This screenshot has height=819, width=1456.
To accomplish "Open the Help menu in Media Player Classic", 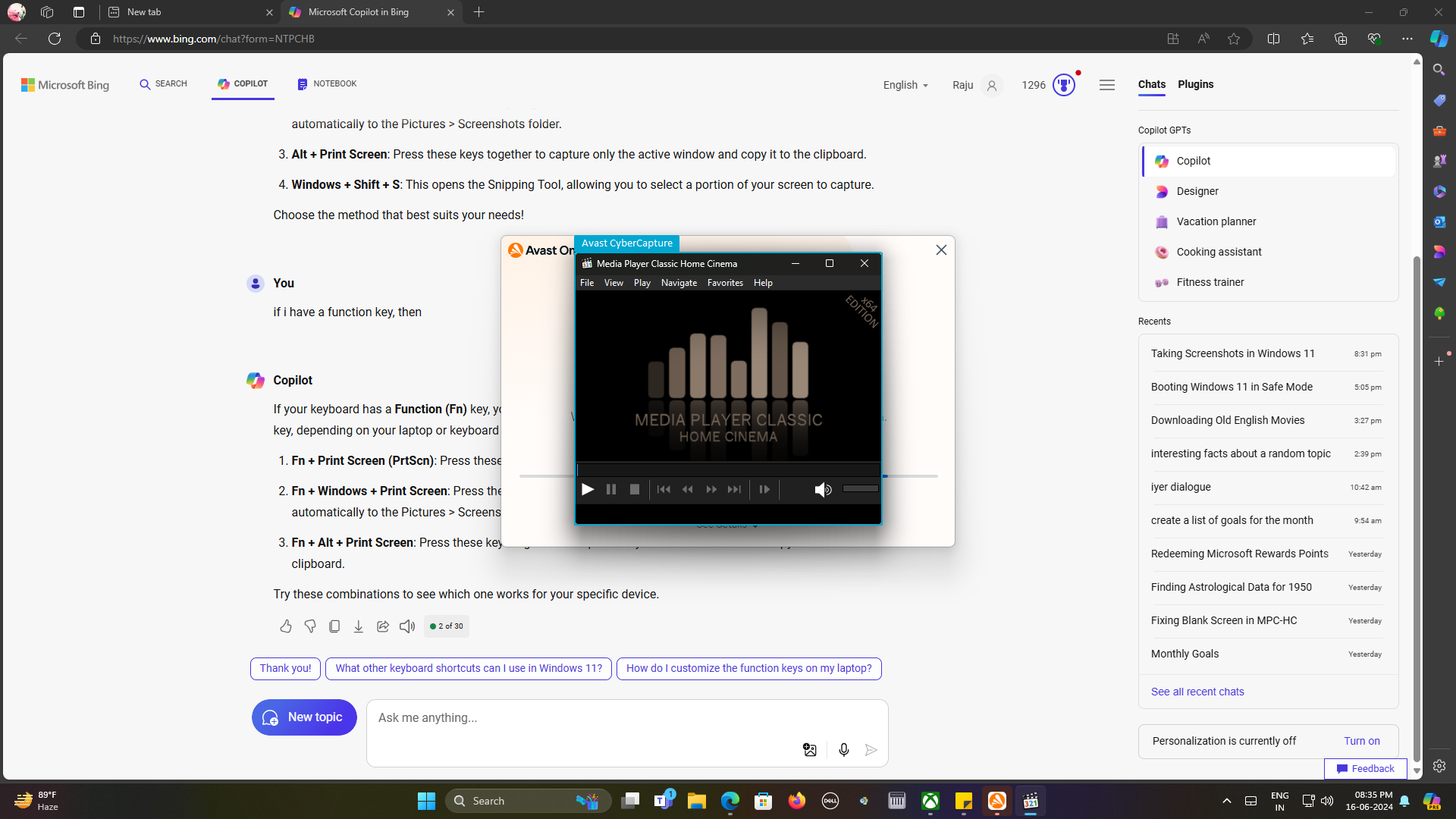I will pyautogui.click(x=763, y=283).
